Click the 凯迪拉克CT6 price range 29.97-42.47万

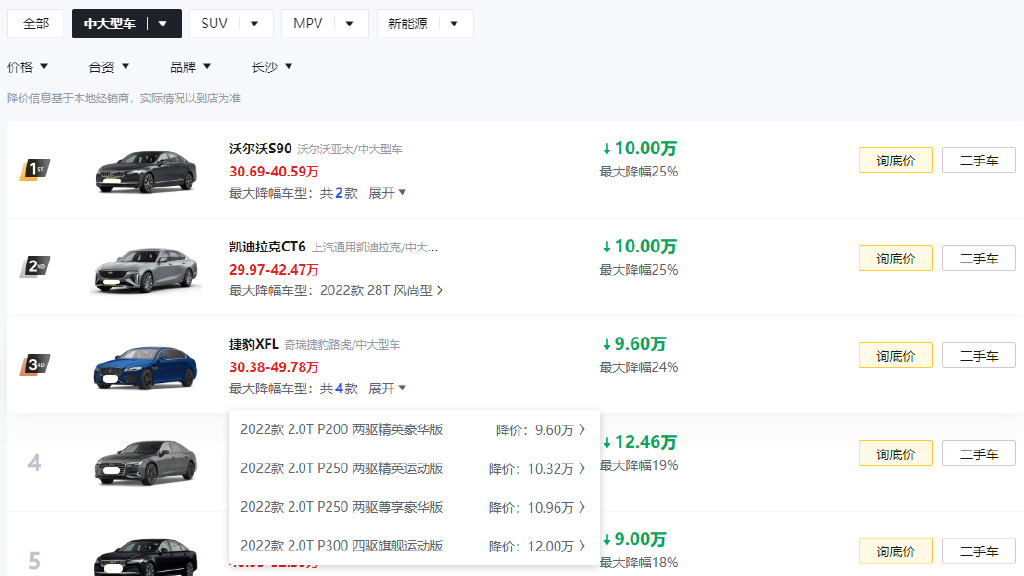click(x=274, y=269)
